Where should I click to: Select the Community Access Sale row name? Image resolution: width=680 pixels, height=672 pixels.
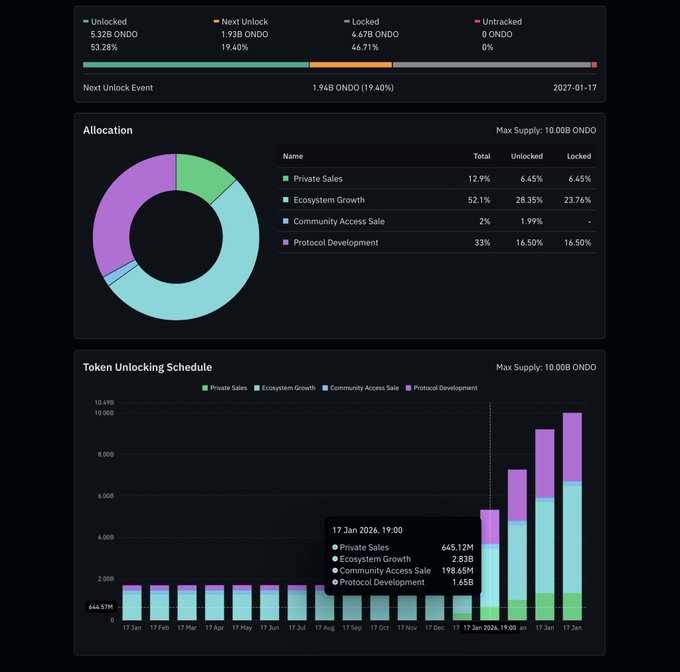click(339, 221)
